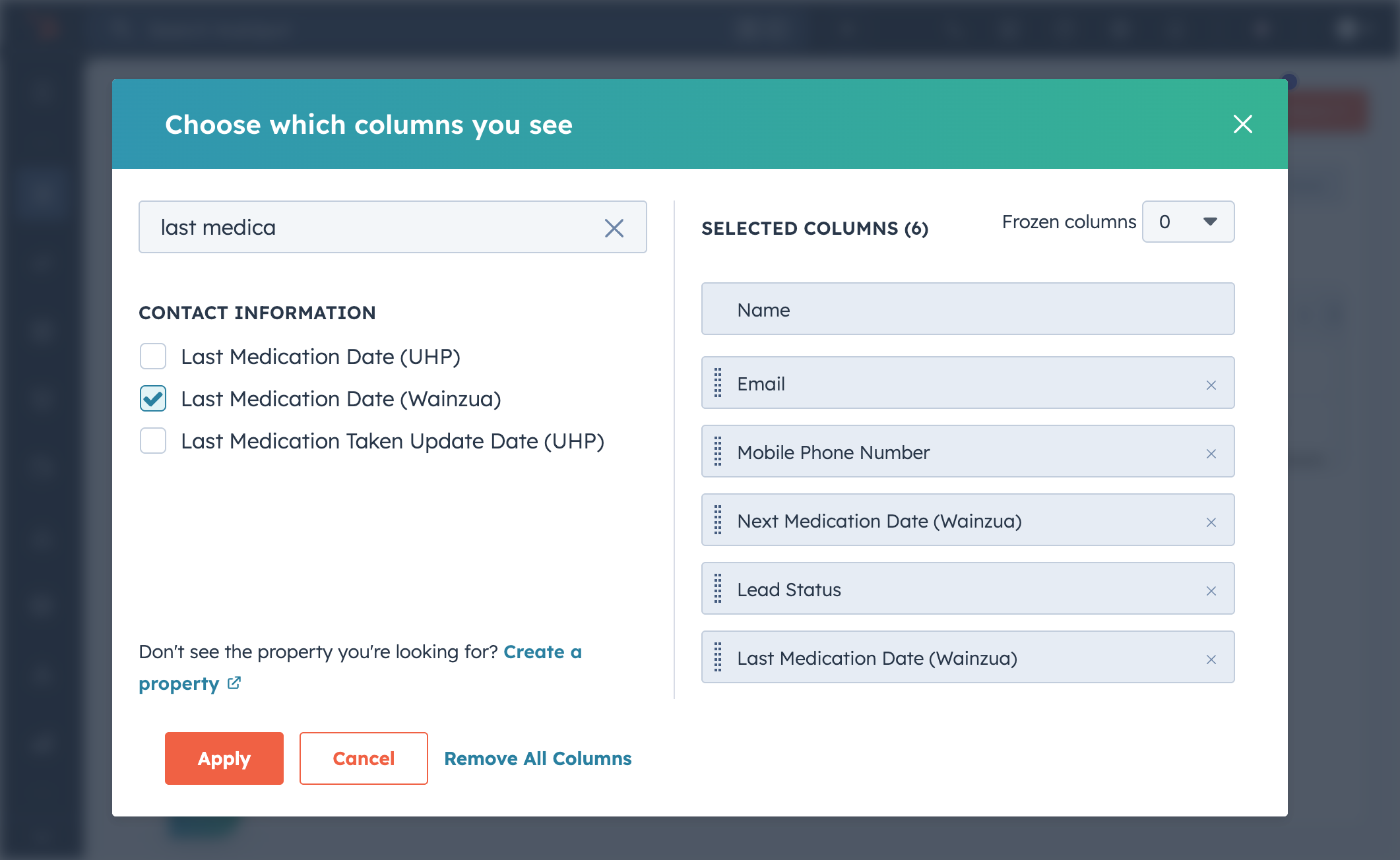Remove the Lead Status column

(1211, 591)
